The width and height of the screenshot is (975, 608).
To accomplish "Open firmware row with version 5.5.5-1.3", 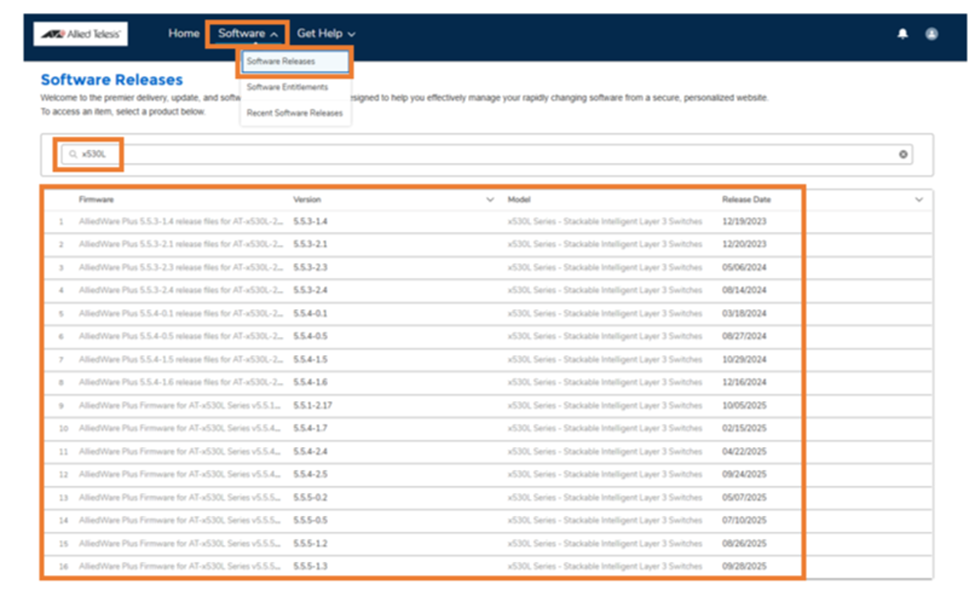I will click(488, 566).
